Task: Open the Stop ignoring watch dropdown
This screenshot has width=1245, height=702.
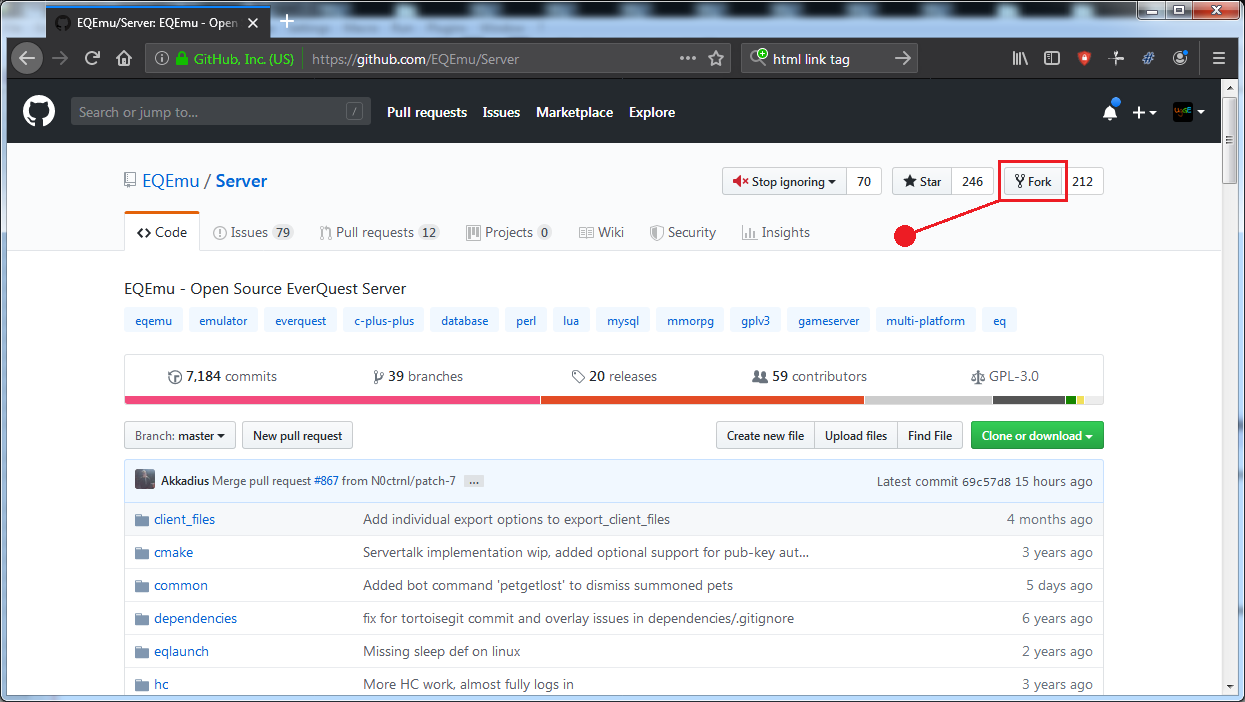Action: click(784, 182)
